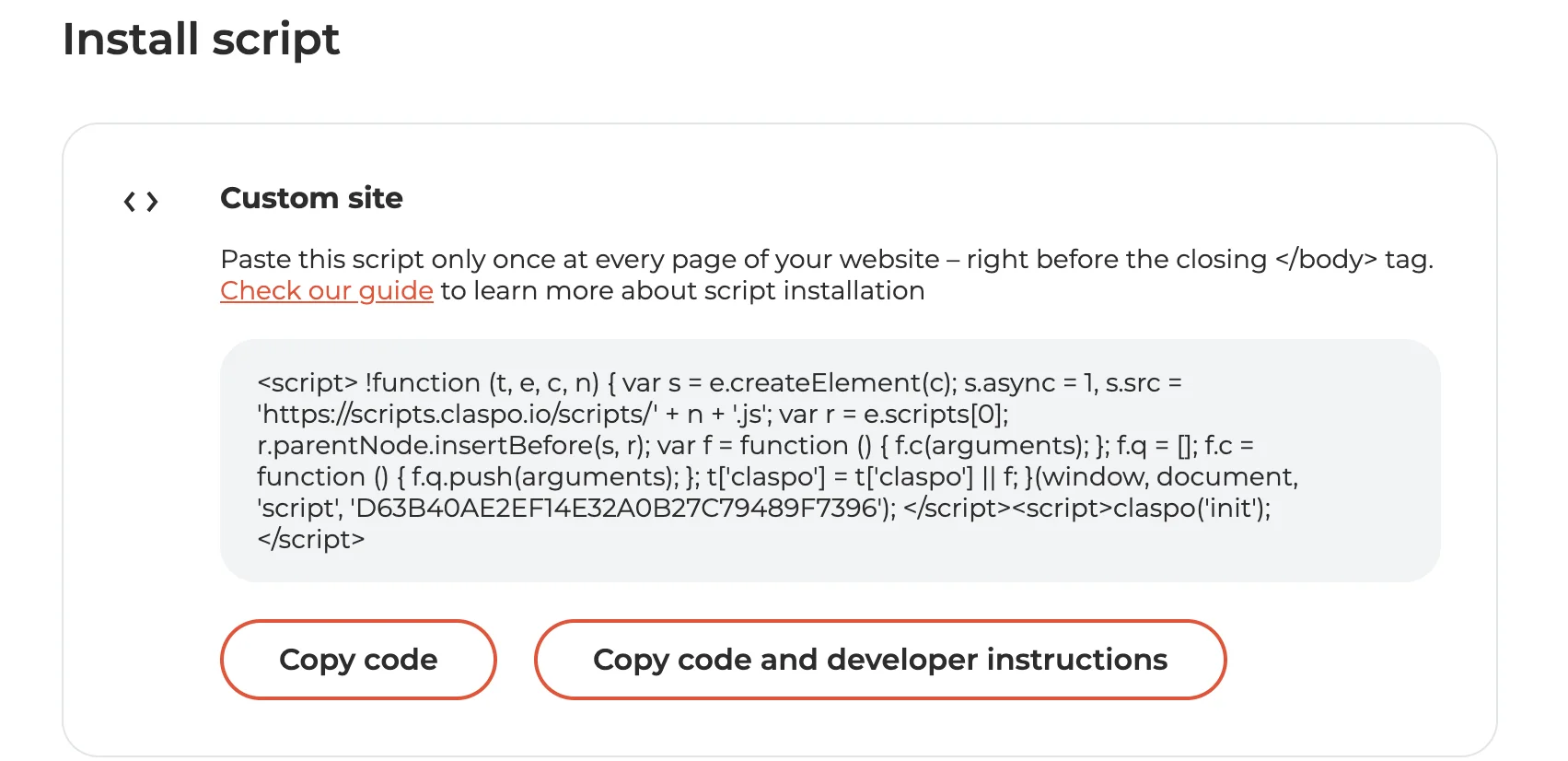Click the final closing </script> tag line
The height and width of the screenshot is (761, 1568).
coord(311,540)
